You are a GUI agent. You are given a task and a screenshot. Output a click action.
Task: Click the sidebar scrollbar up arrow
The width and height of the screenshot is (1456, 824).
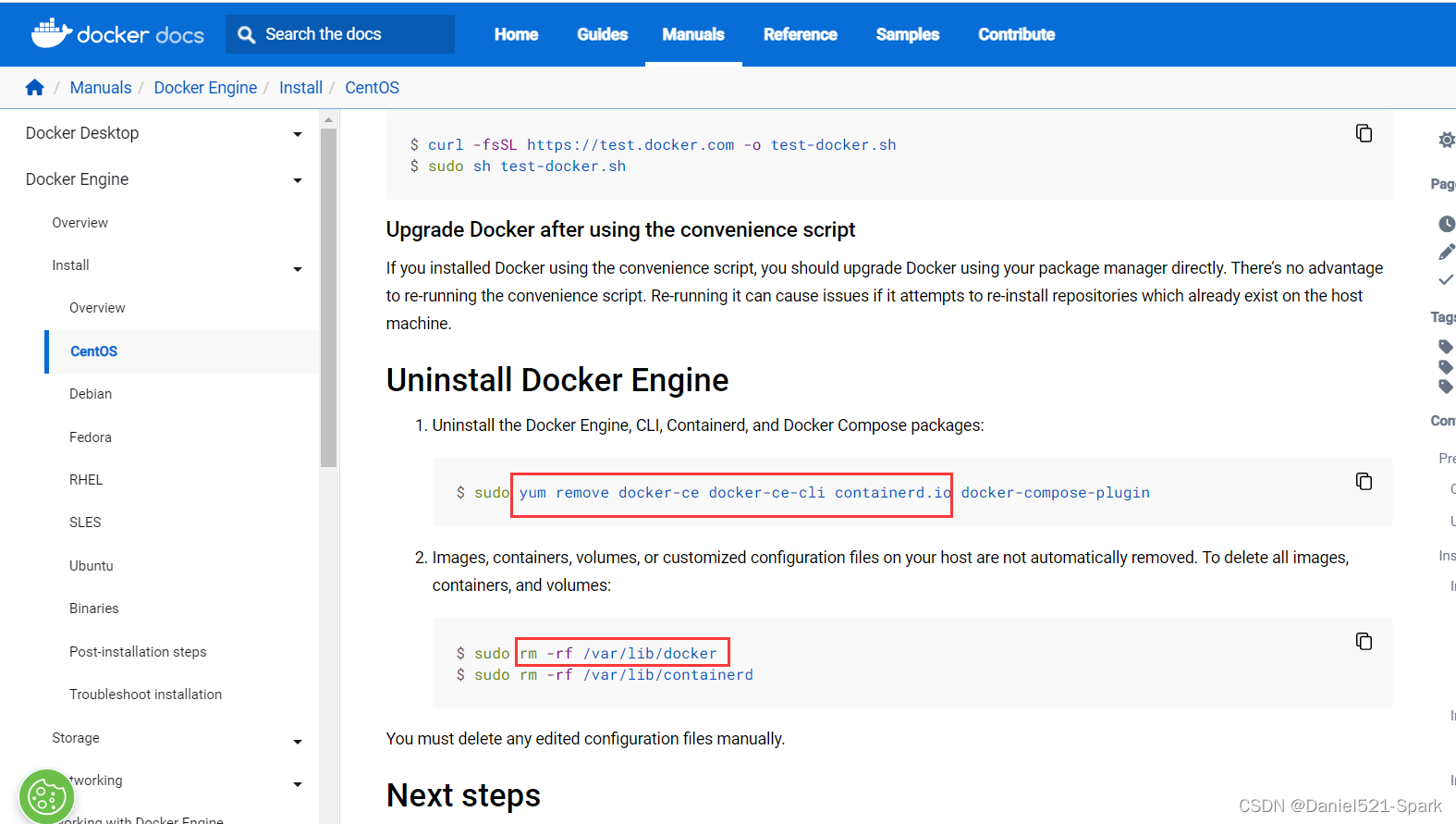[x=328, y=119]
